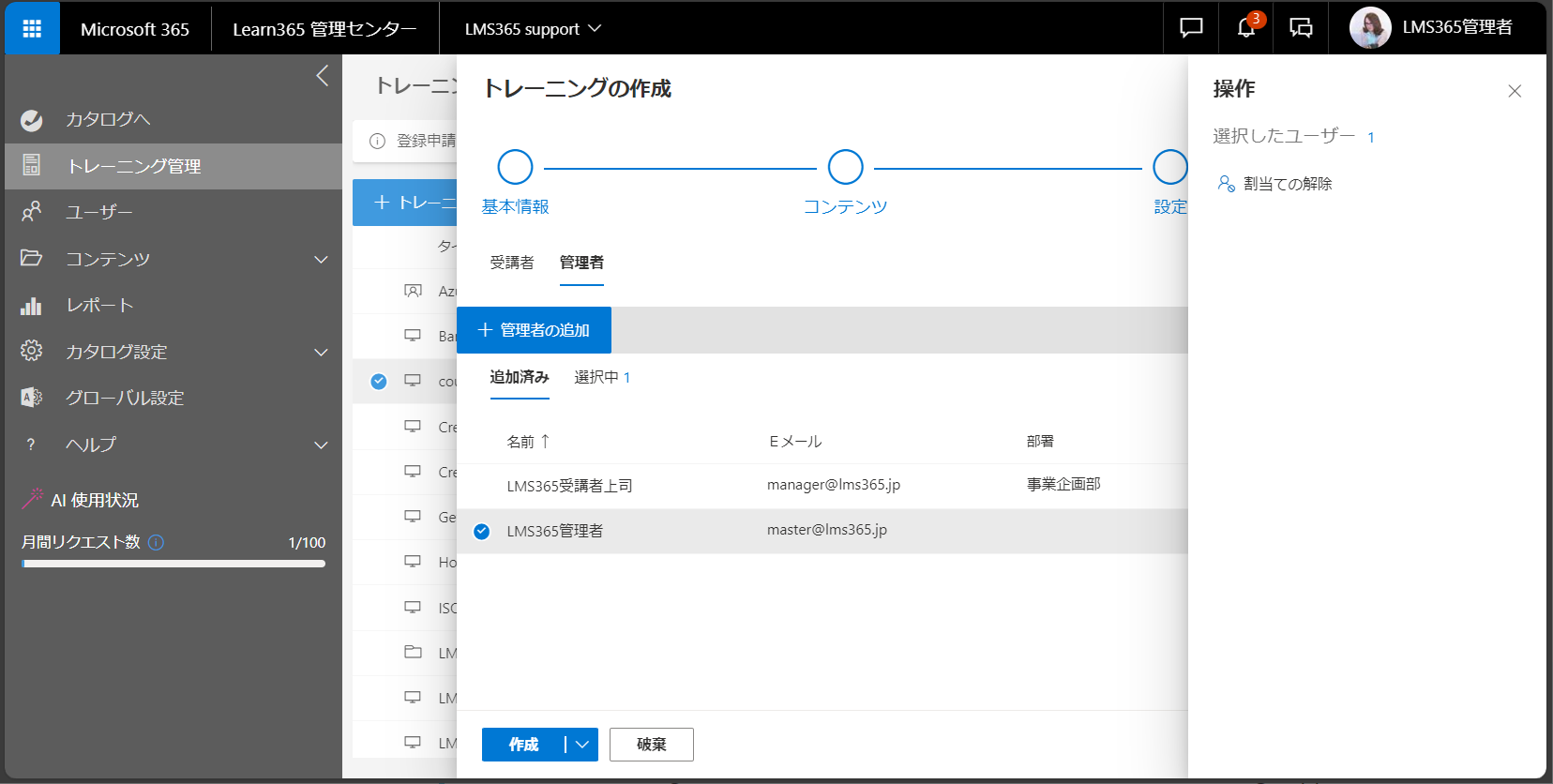Select the コンテンツ step circle
Image resolution: width=1553 pixels, height=784 pixels.
click(x=845, y=167)
